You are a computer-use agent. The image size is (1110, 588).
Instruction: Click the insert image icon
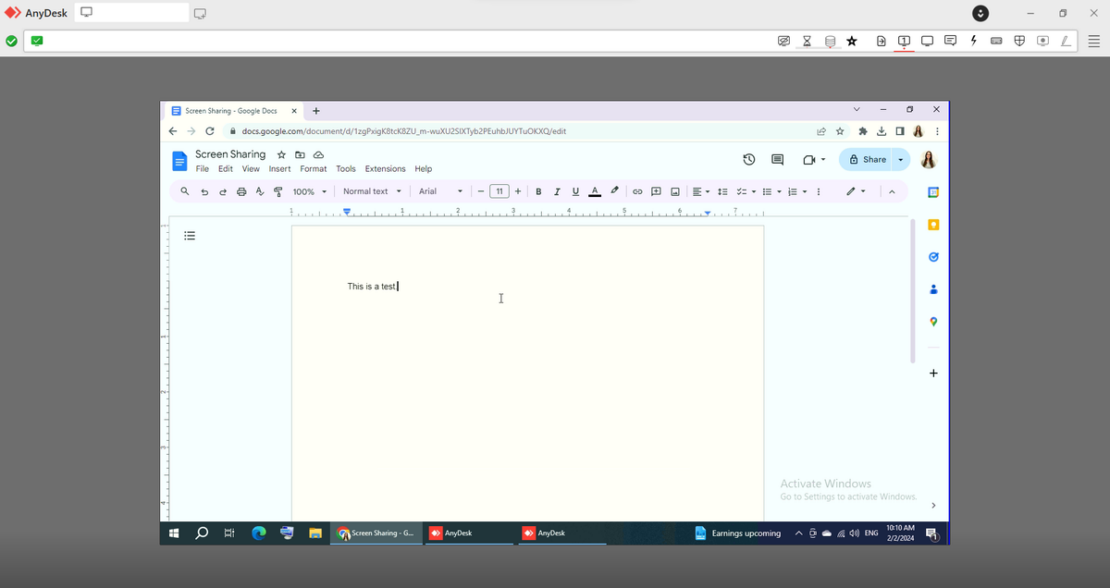click(x=675, y=191)
